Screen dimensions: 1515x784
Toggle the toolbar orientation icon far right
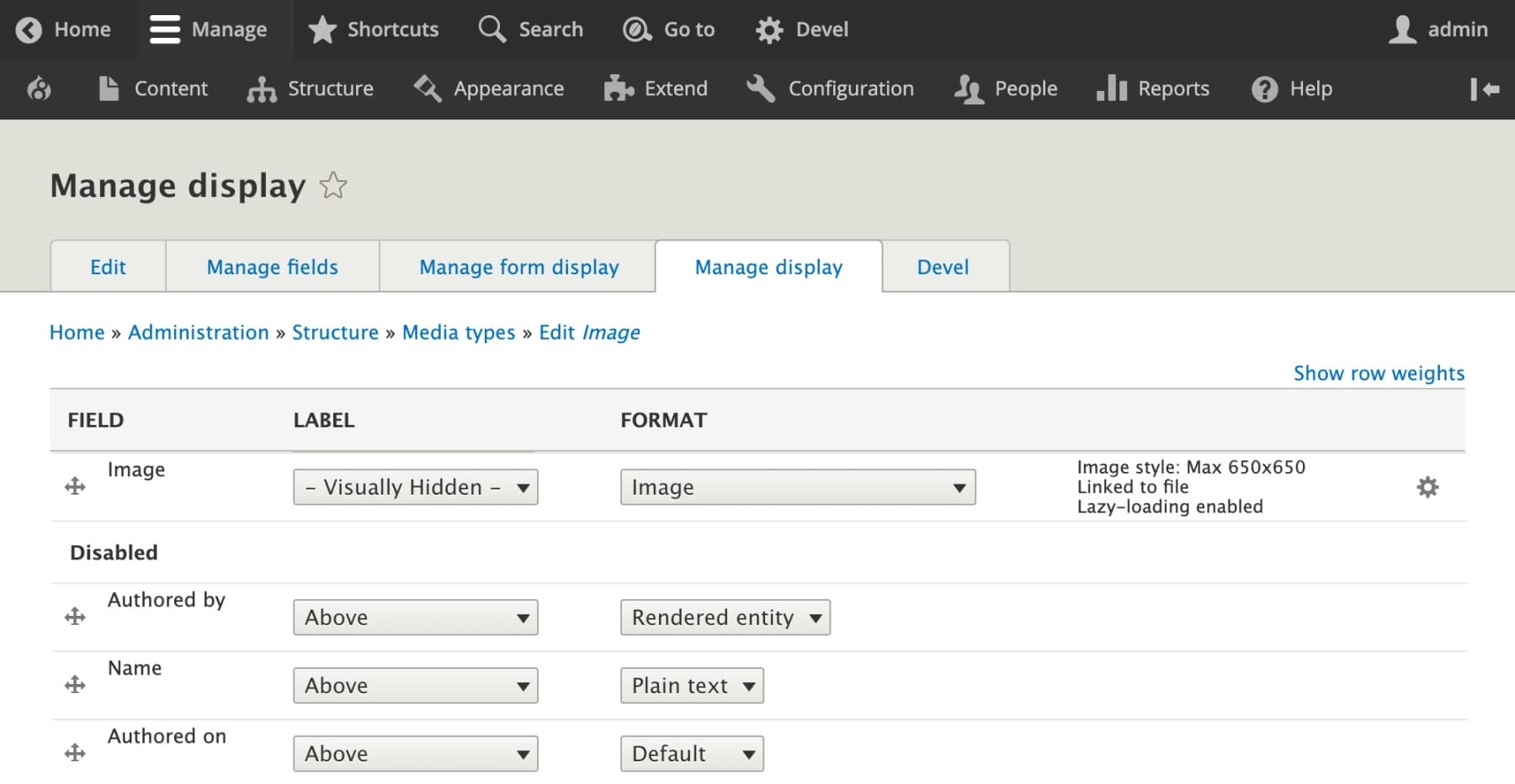tap(1486, 88)
